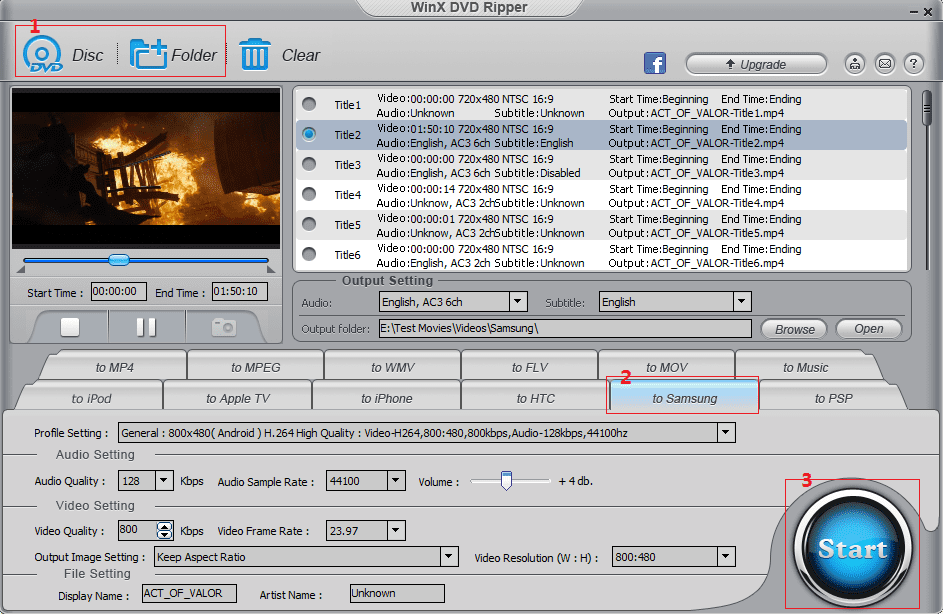Switch to the to FLV tab

coord(530,367)
